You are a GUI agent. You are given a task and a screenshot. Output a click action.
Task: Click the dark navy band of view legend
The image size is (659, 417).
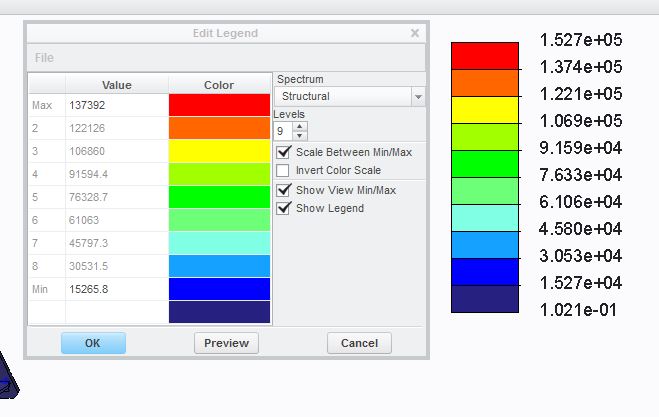point(485,299)
